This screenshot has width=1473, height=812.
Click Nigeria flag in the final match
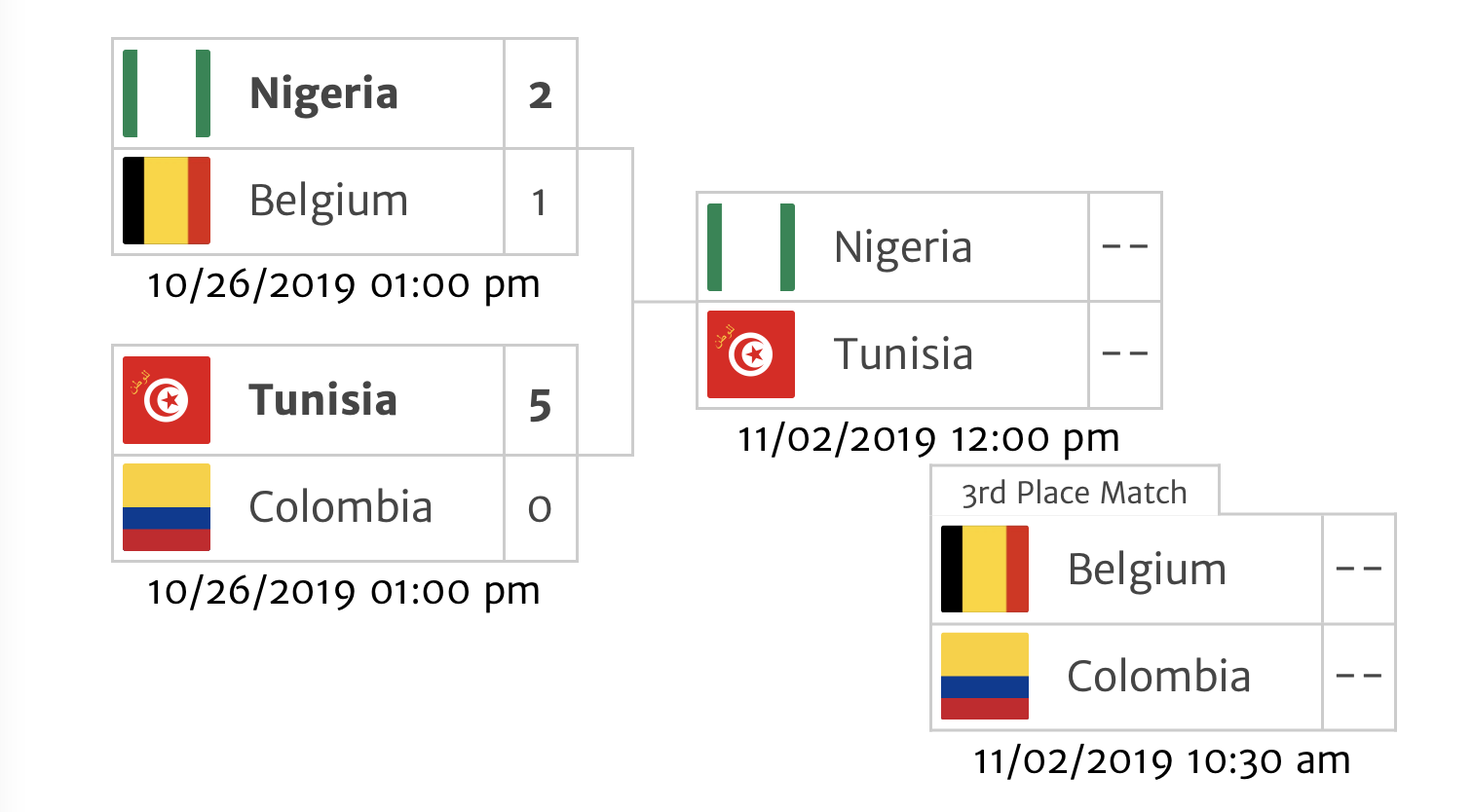click(x=751, y=247)
